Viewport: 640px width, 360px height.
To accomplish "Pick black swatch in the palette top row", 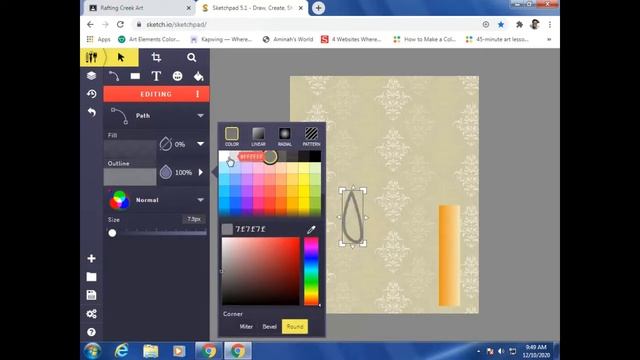I will [315, 156].
